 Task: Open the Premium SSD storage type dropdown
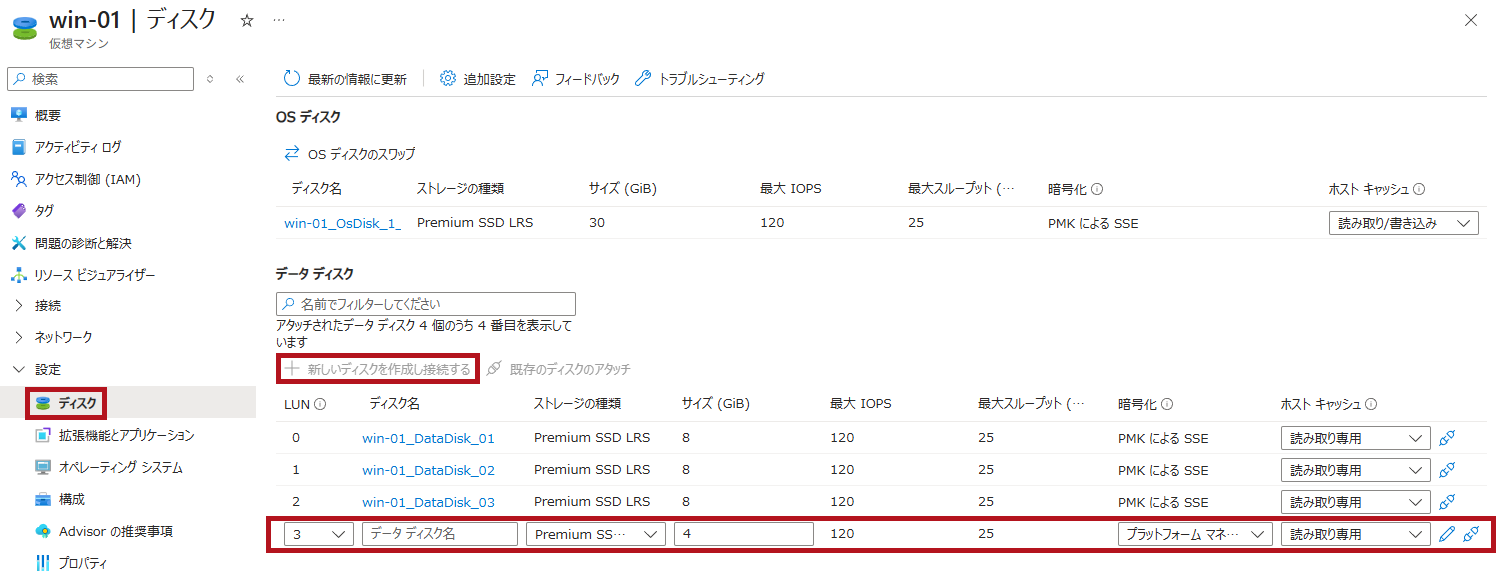[x=595, y=534]
